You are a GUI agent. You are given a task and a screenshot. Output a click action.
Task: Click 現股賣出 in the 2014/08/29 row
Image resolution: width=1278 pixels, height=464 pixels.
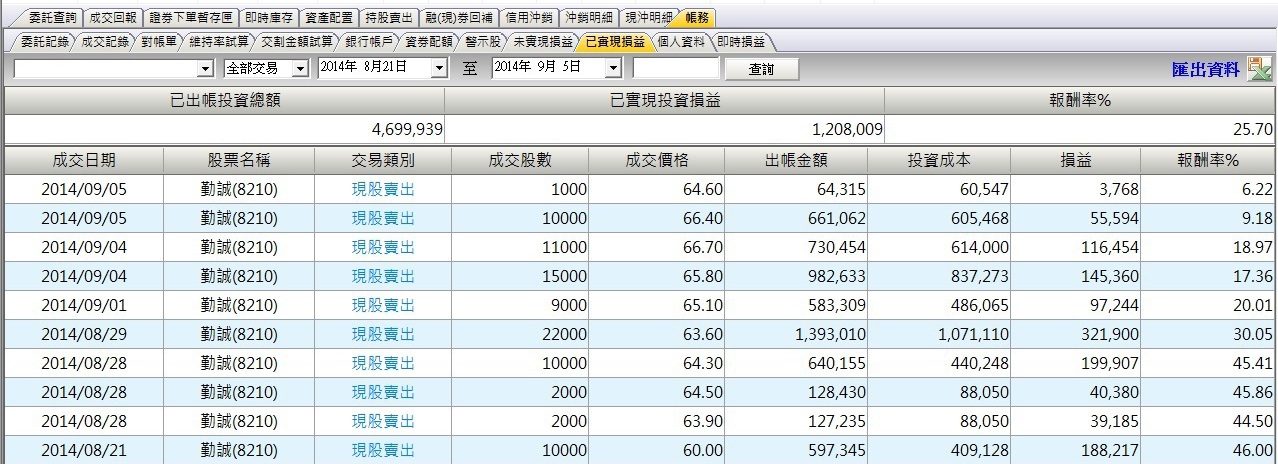(383, 334)
